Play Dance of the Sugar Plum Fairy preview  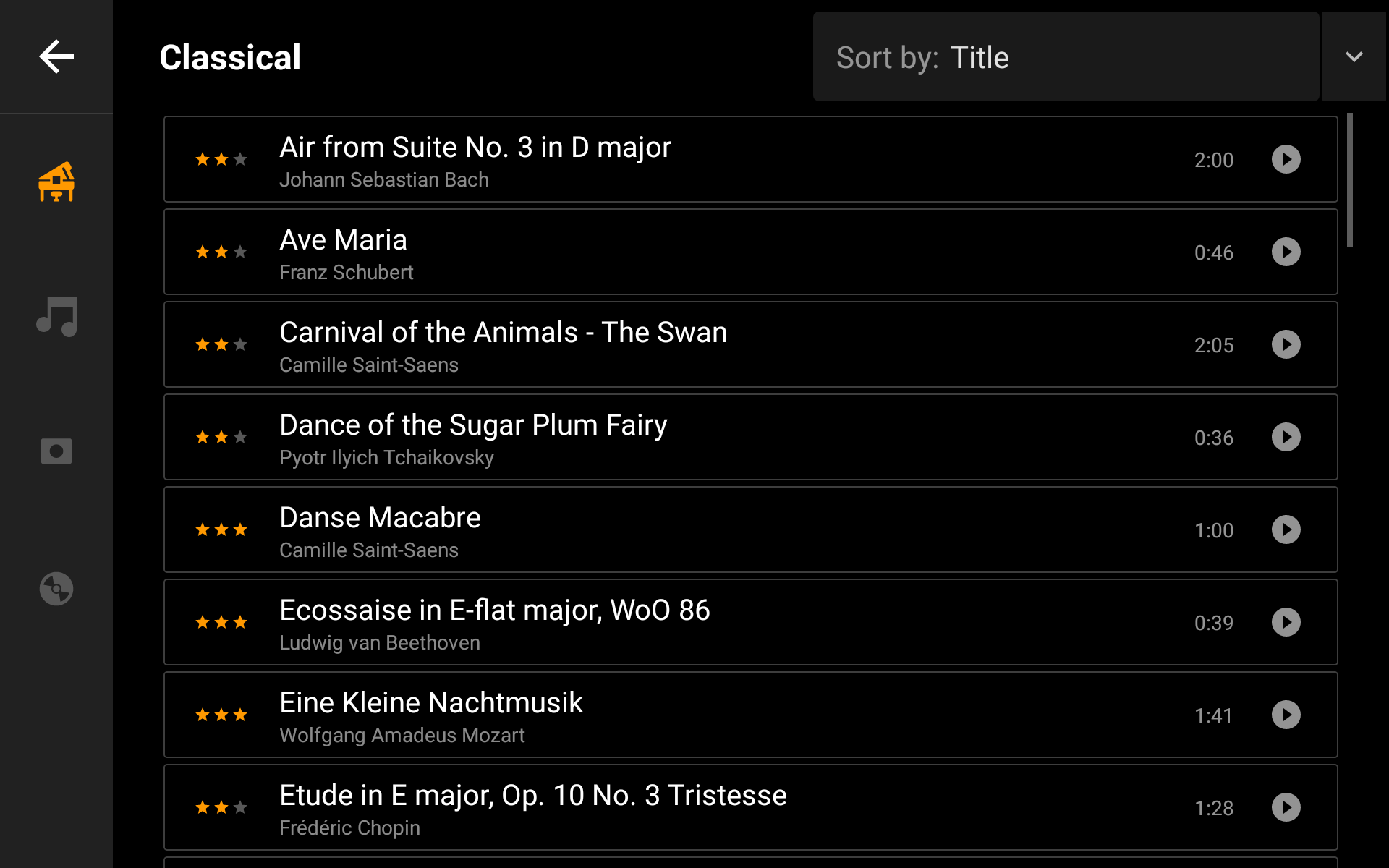click(1286, 437)
